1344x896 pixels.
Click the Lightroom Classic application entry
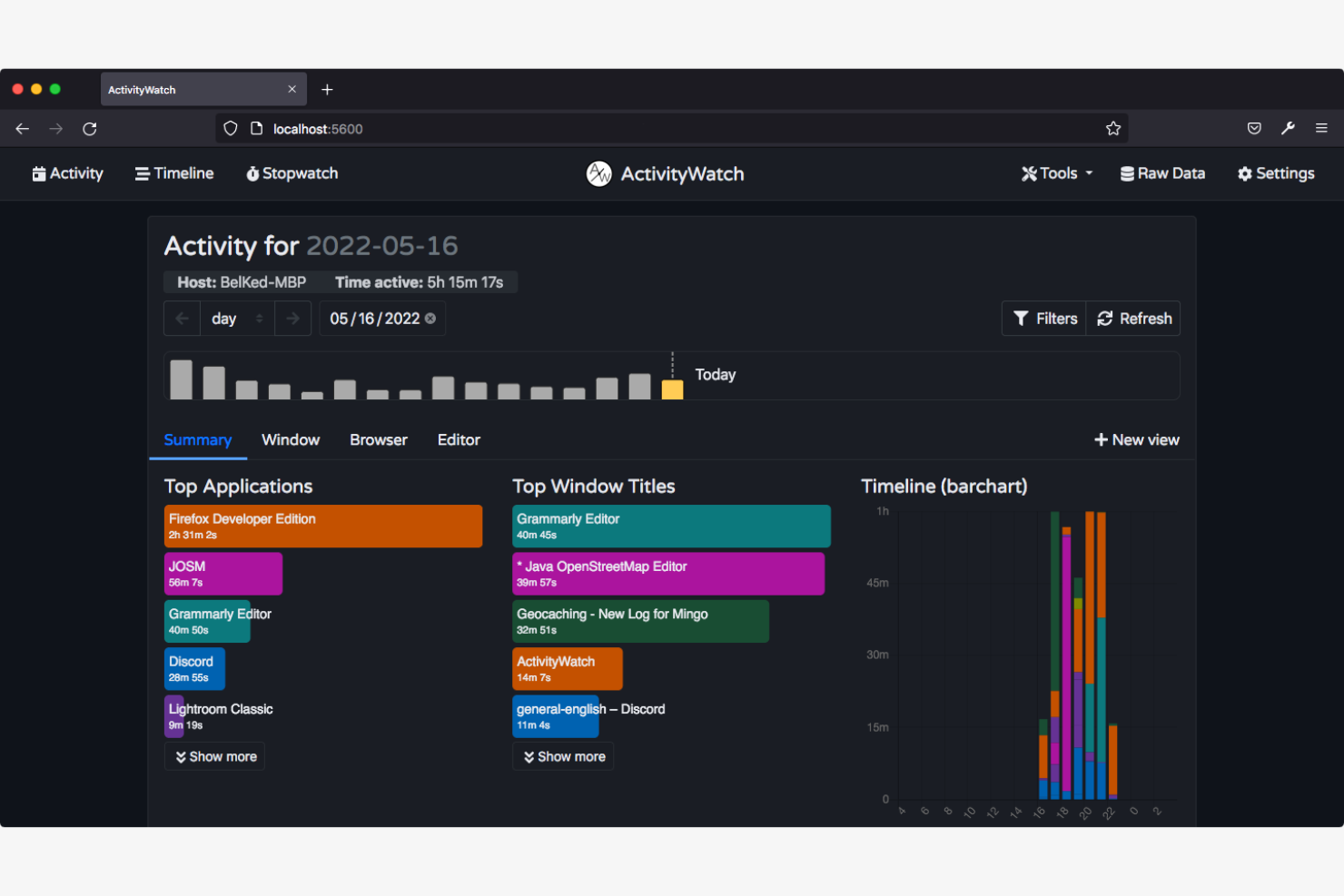click(219, 716)
